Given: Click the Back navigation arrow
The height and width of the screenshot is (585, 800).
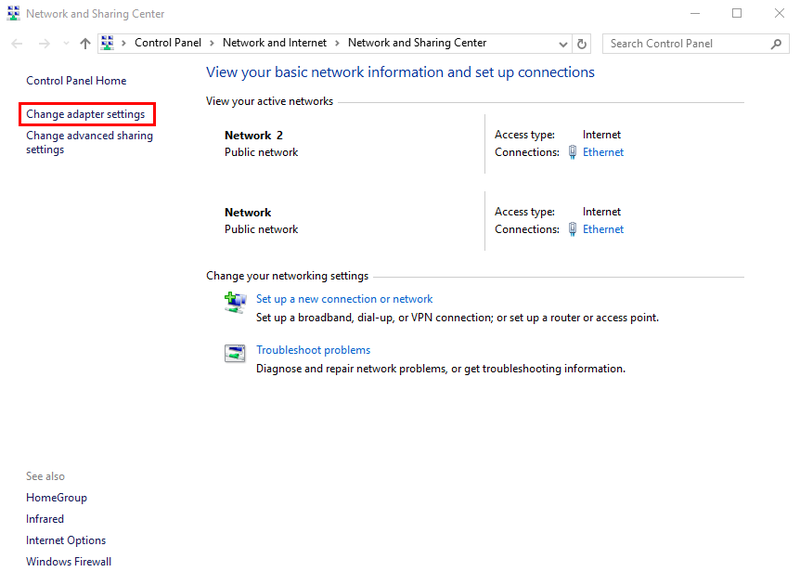Looking at the screenshot, I should pyautogui.click(x=17, y=44).
